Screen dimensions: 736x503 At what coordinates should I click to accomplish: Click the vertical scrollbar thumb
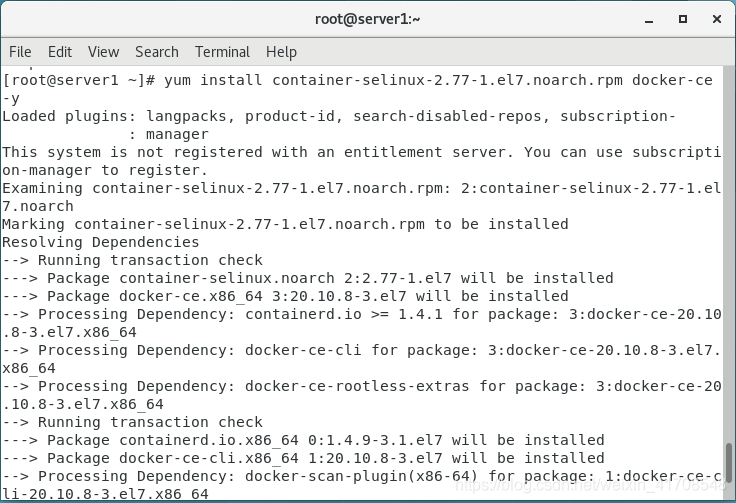(729, 462)
